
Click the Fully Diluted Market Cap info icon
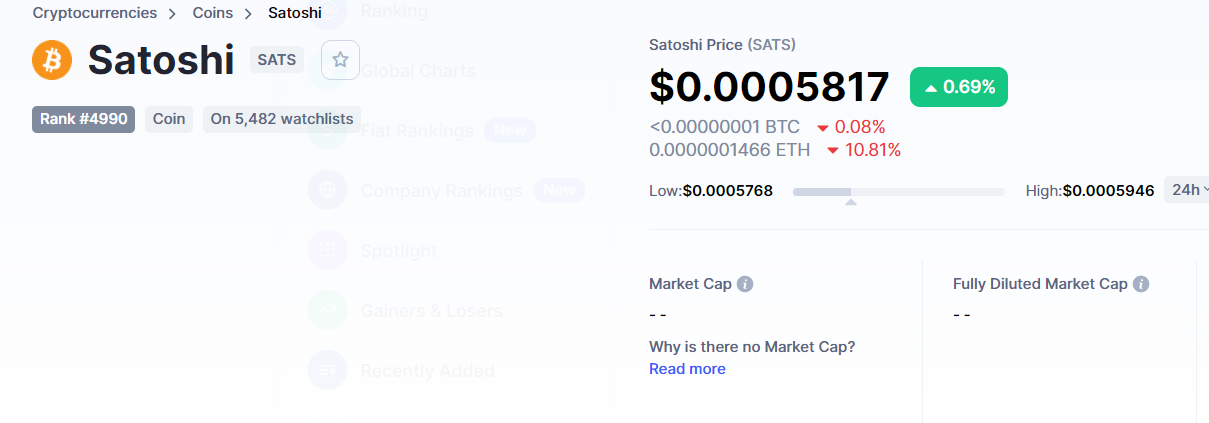click(x=1141, y=284)
